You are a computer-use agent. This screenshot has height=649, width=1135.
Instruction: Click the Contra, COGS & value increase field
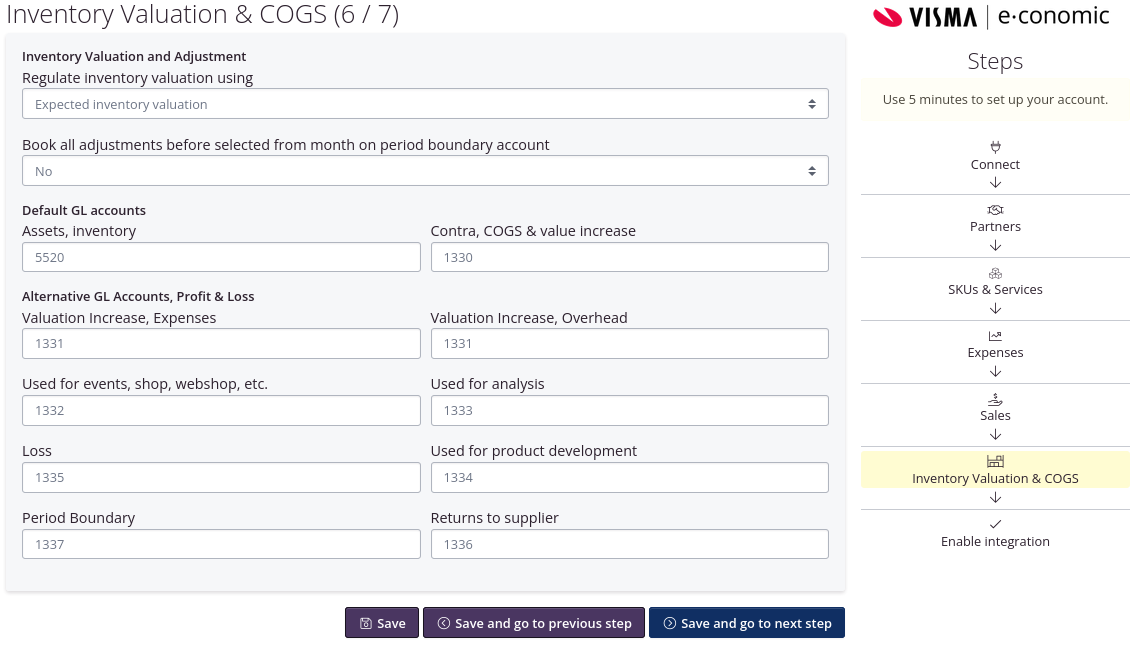pos(629,257)
